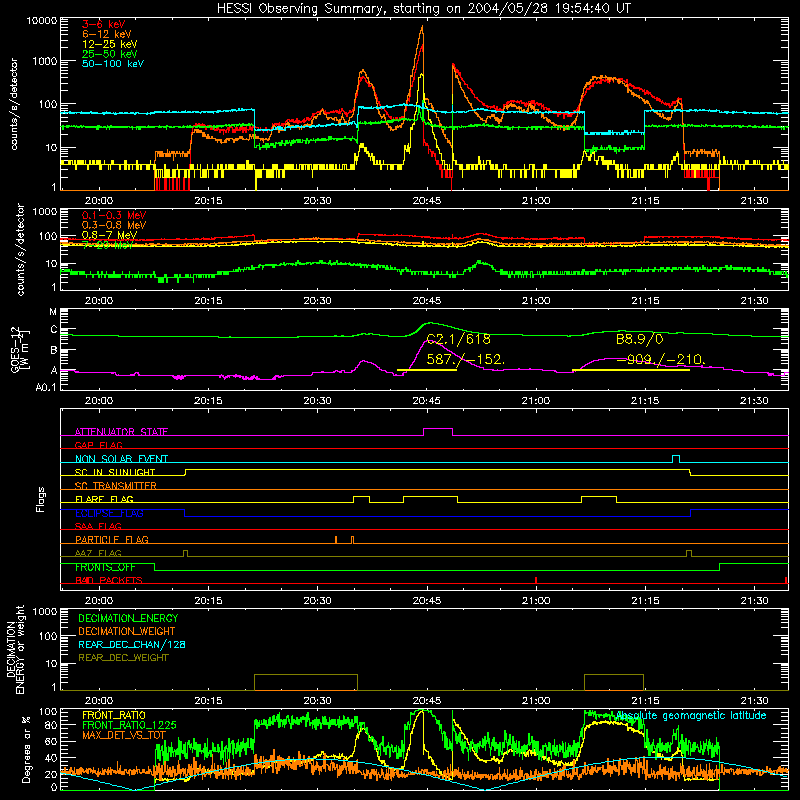
Task: Click the NON_SOLAR_EVENT flag label
Action: 121,459
